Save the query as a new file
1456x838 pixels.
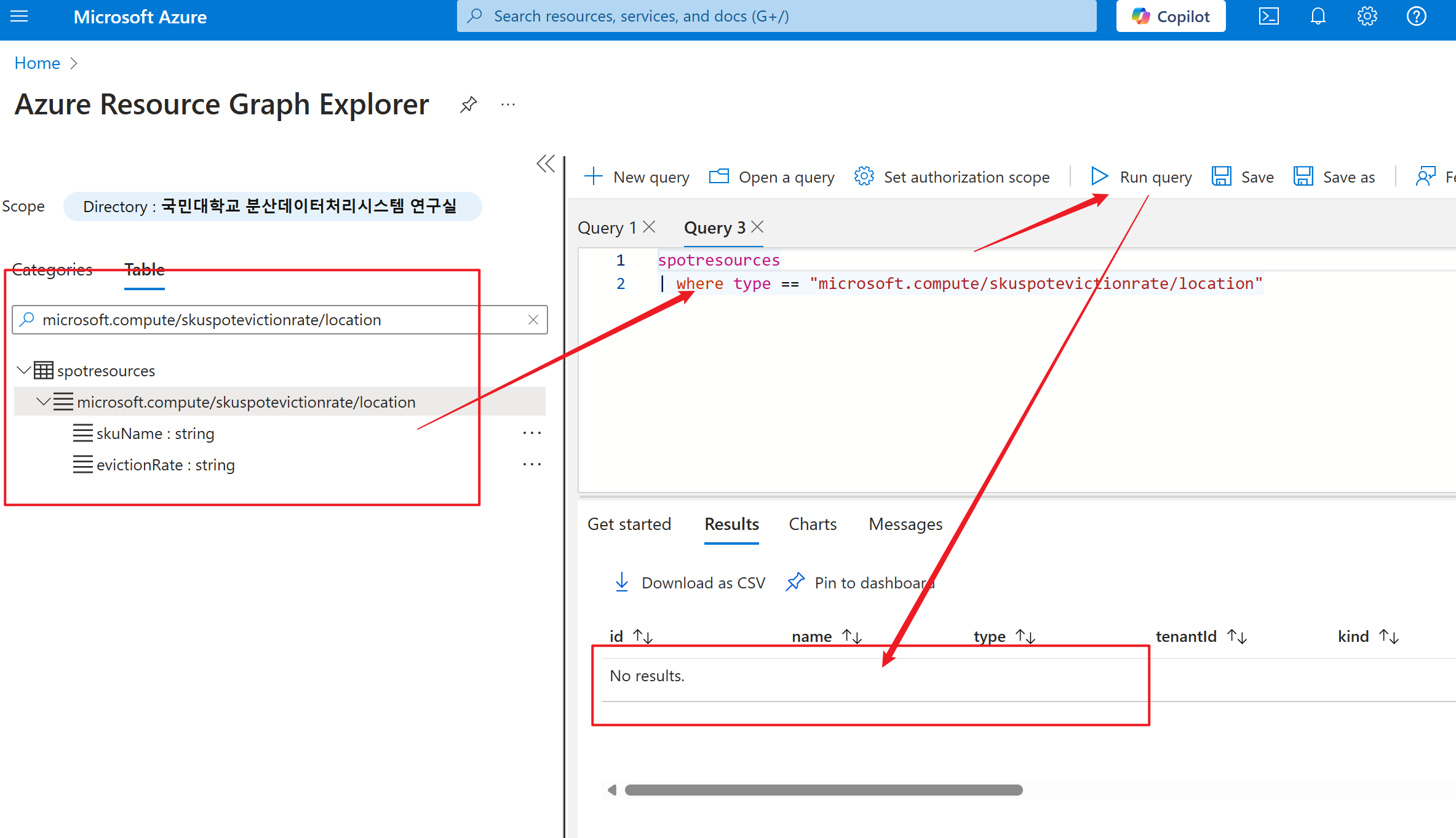tap(1334, 176)
